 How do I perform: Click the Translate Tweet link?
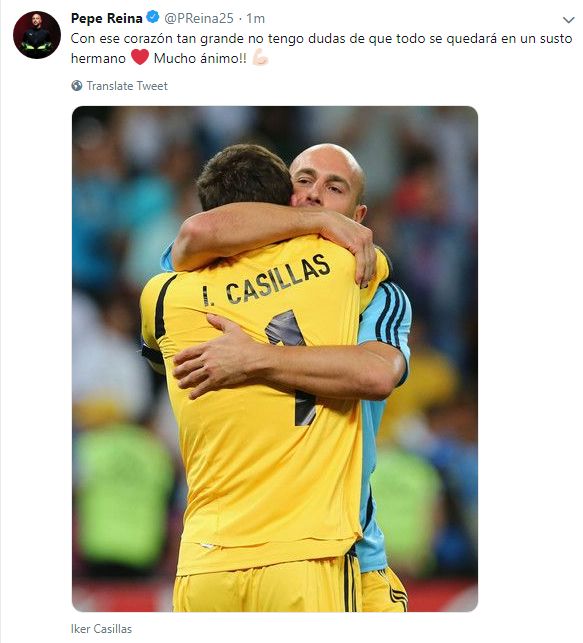pyautogui.click(x=127, y=86)
